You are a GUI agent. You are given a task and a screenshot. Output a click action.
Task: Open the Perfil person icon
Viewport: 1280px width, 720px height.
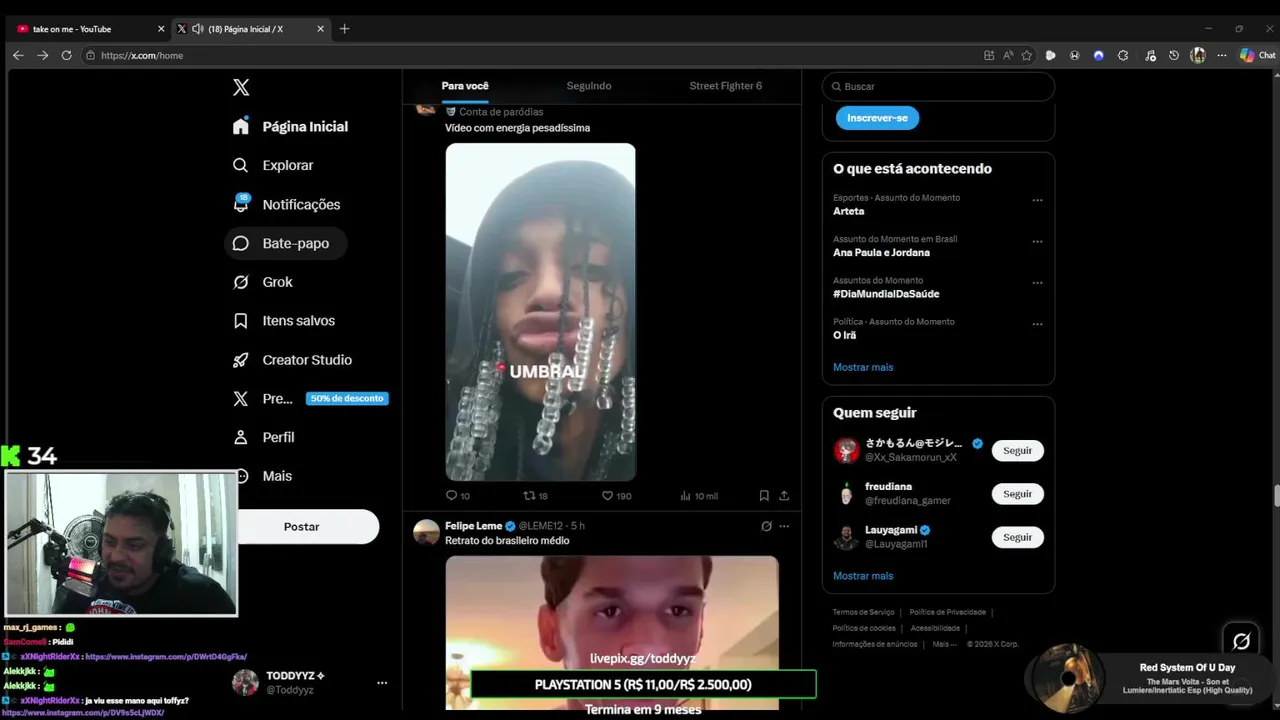click(x=241, y=437)
